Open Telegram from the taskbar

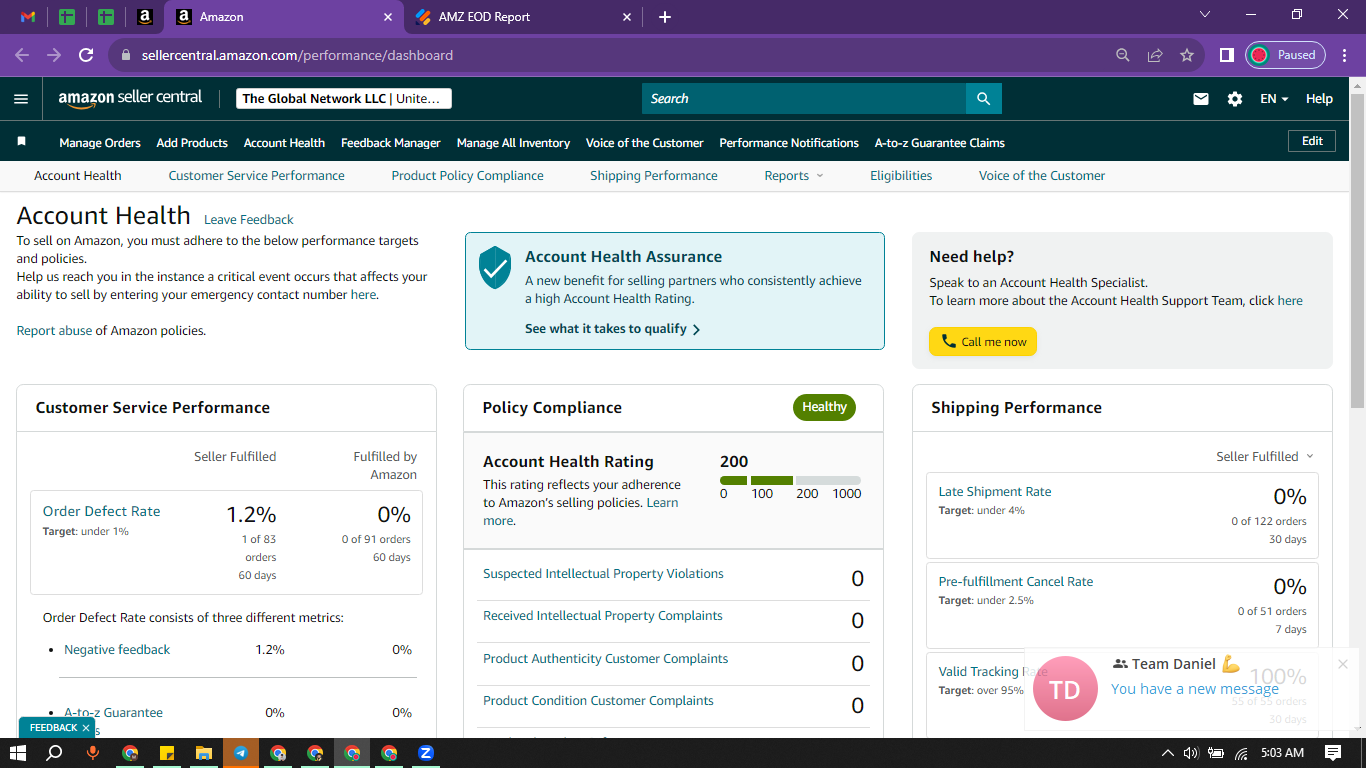pyautogui.click(x=241, y=753)
